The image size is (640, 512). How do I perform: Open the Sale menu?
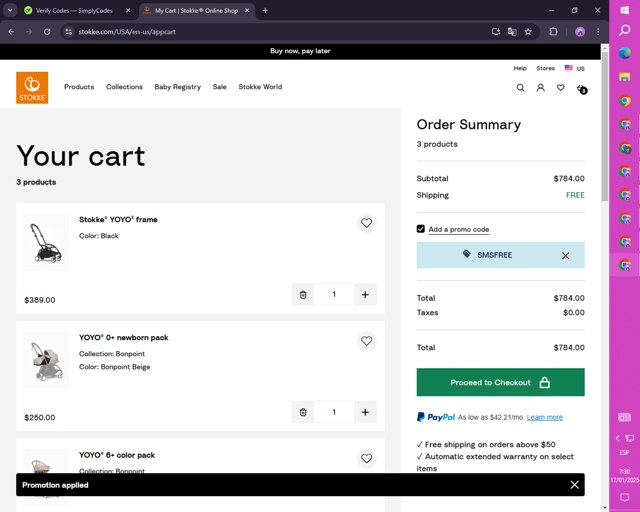pyautogui.click(x=219, y=87)
